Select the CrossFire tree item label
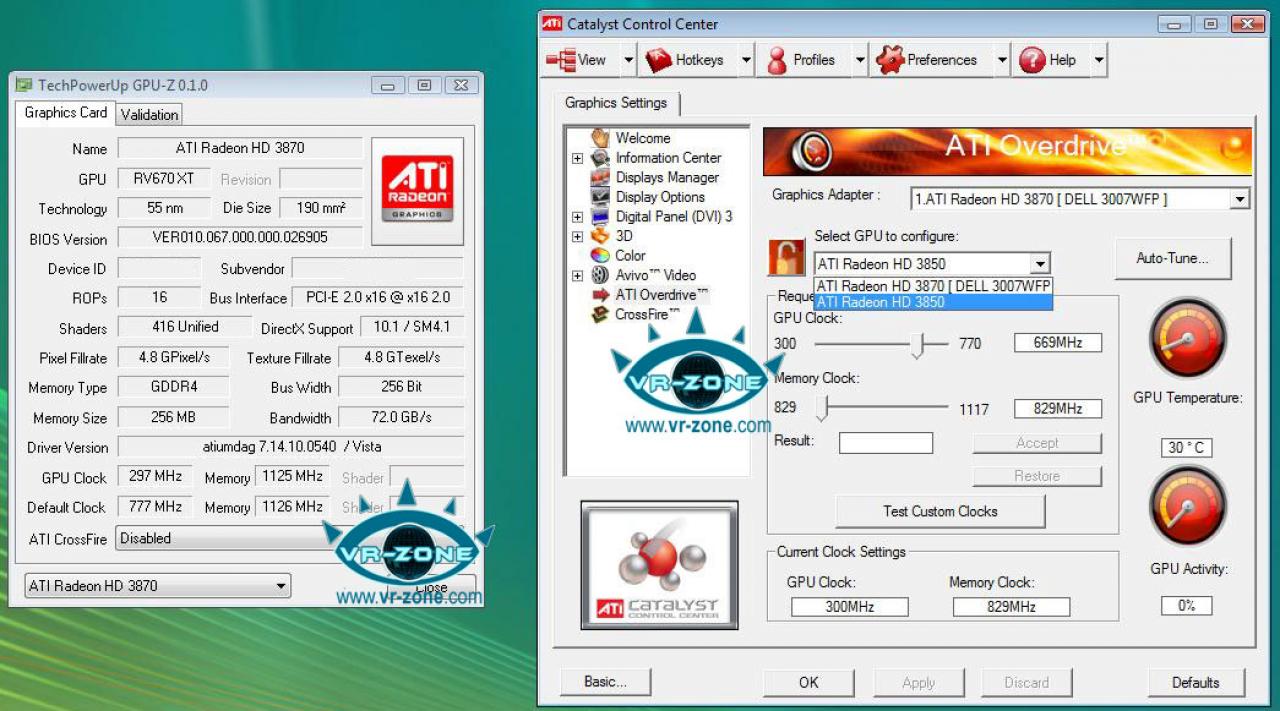 point(648,314)
